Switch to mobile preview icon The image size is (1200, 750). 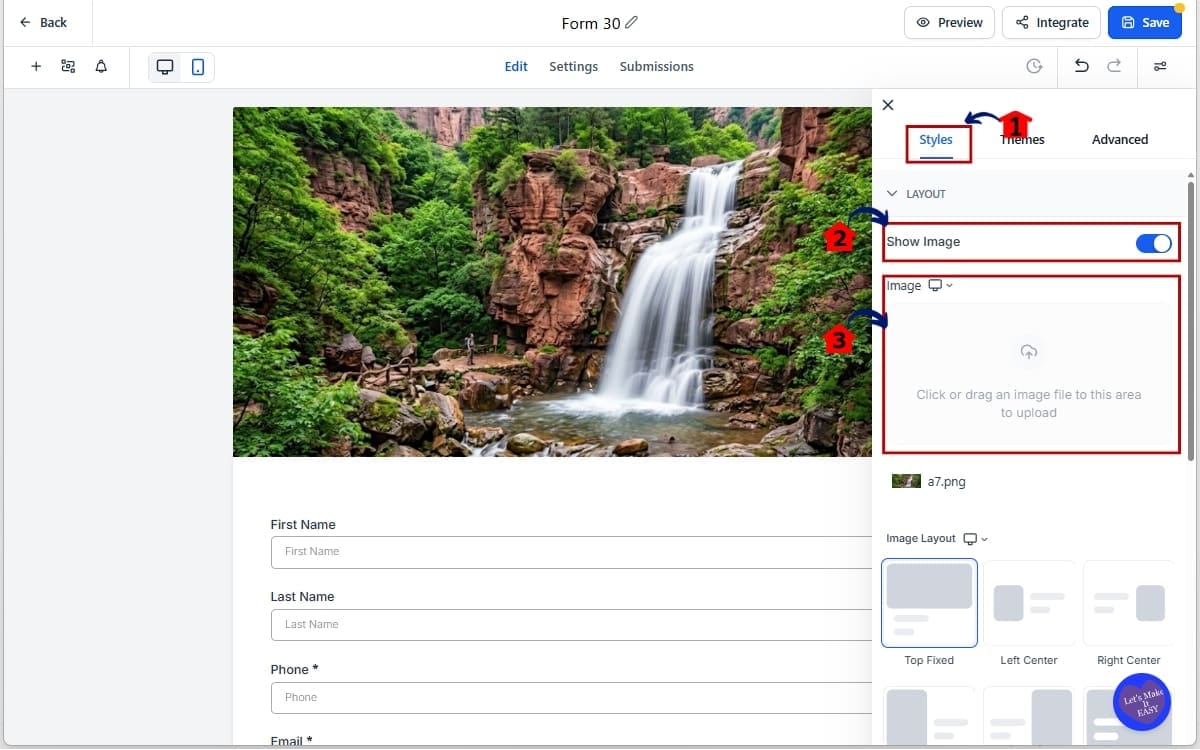[197, 66]
